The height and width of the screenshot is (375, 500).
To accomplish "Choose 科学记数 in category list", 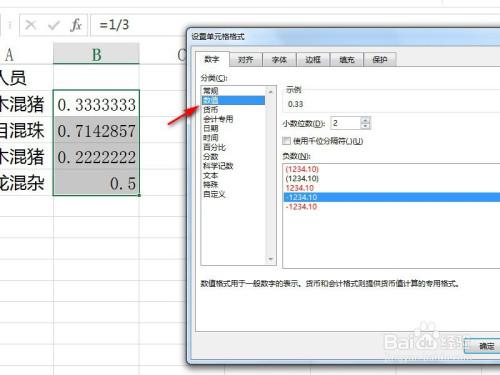I will point(233,166).
